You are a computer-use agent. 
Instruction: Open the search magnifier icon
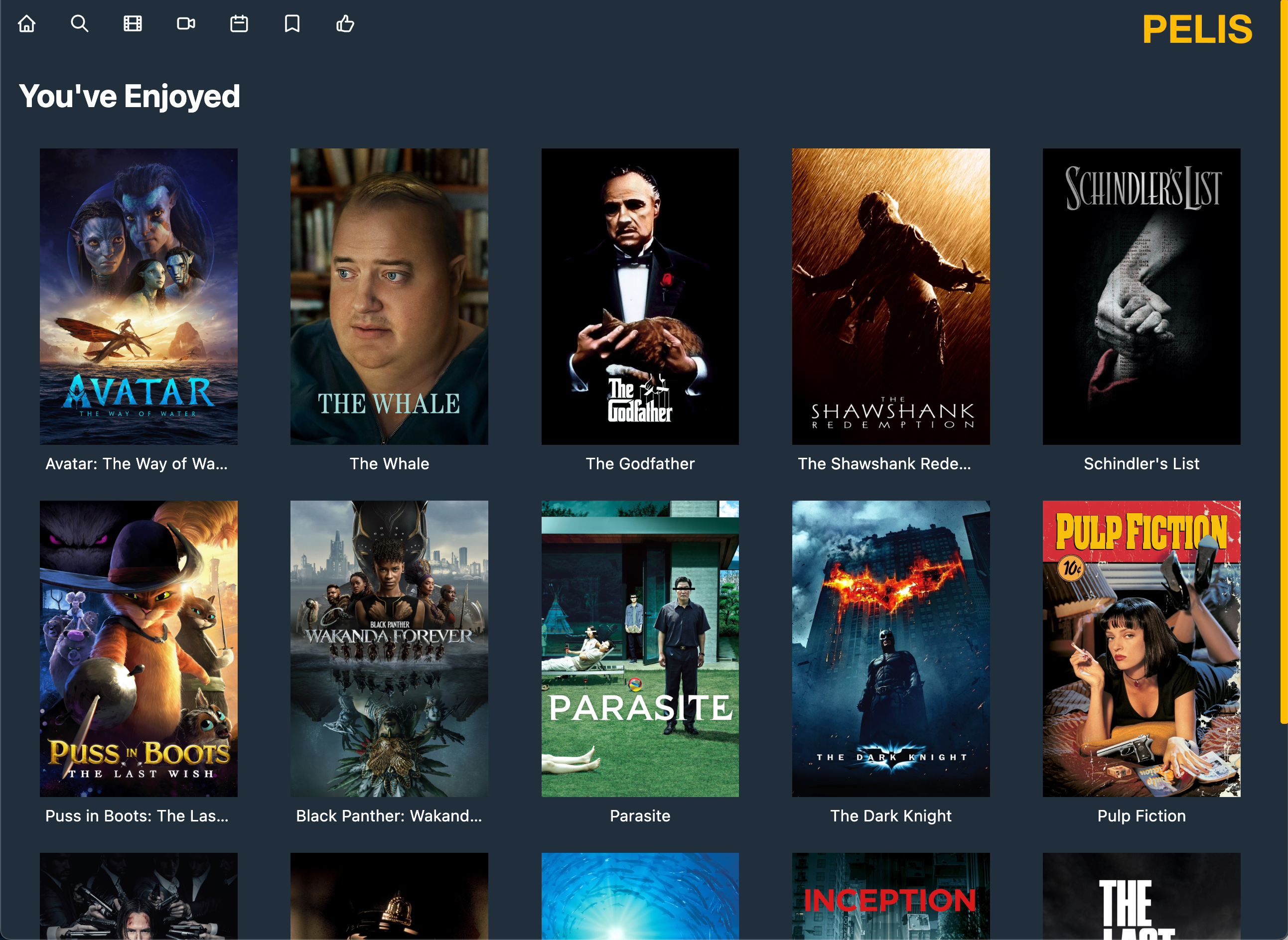(80, 24)
